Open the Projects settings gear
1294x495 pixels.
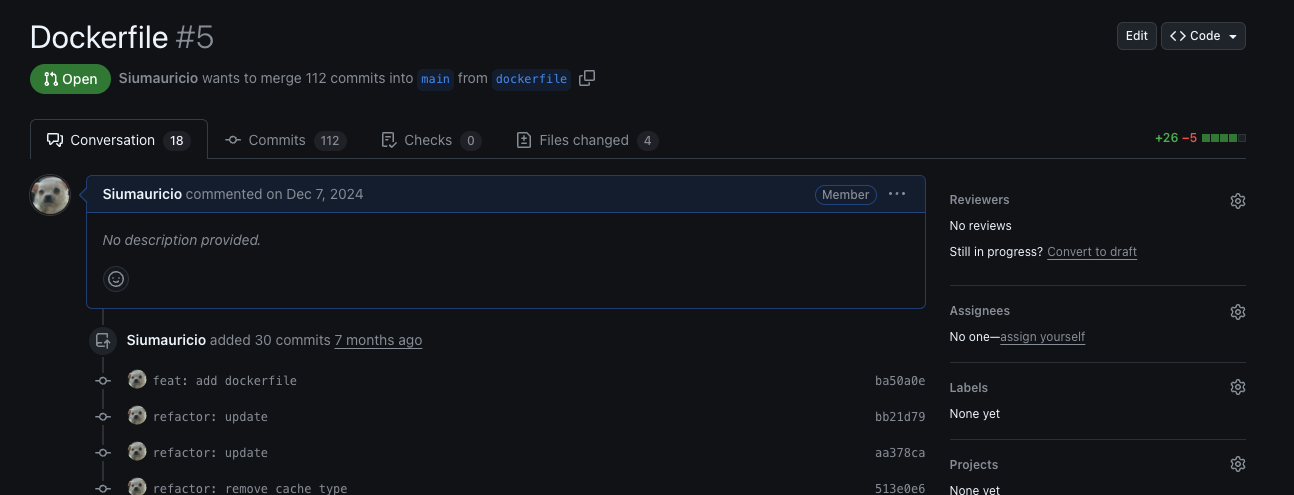pyautogui.click(x=1237, y=465)
